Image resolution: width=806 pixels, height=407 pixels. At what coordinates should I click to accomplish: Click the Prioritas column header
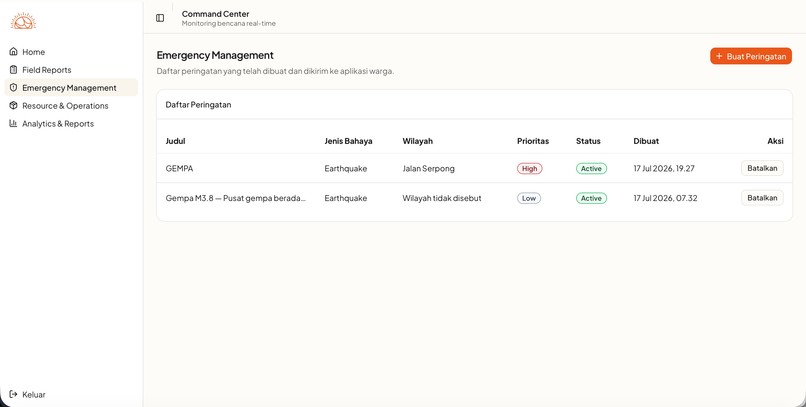point(533,141)
